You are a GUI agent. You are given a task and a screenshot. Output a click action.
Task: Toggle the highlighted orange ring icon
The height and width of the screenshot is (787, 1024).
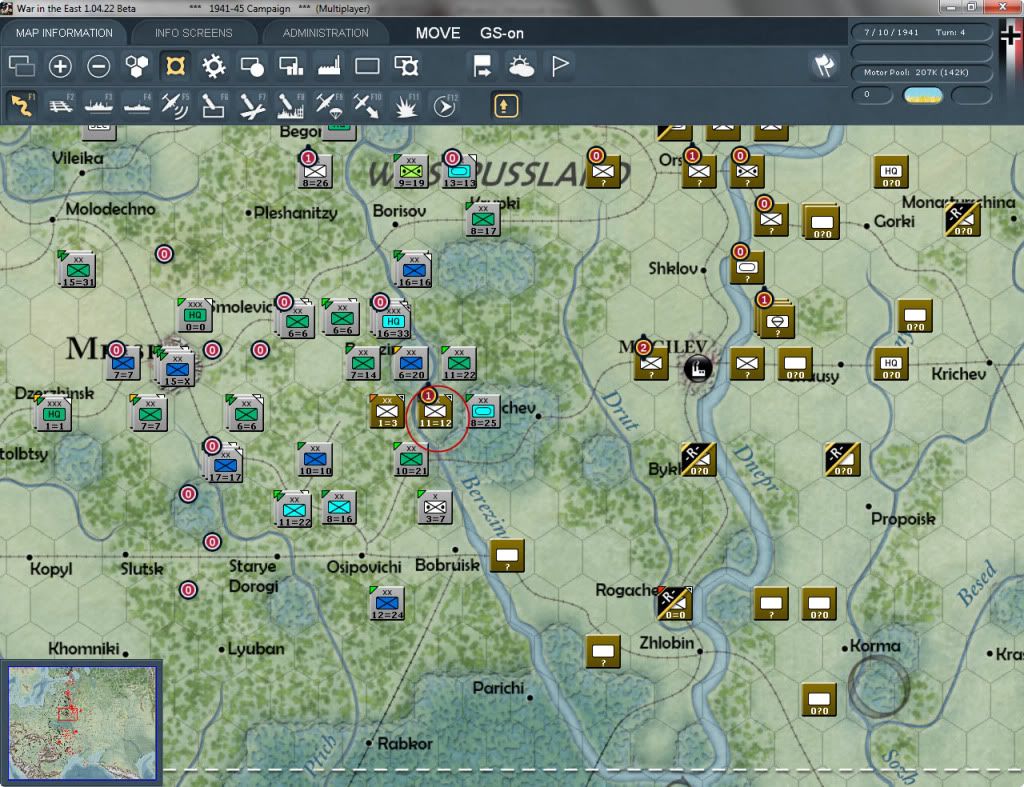176,66
